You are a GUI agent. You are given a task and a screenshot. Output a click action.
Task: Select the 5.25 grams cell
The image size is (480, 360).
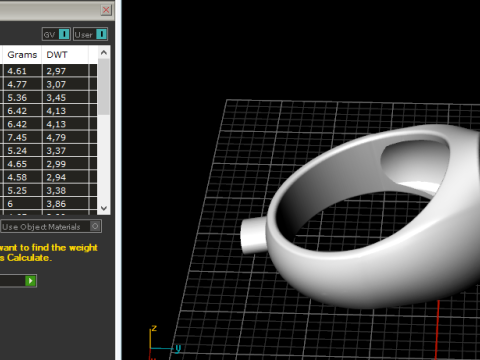[x=22, y=191]
